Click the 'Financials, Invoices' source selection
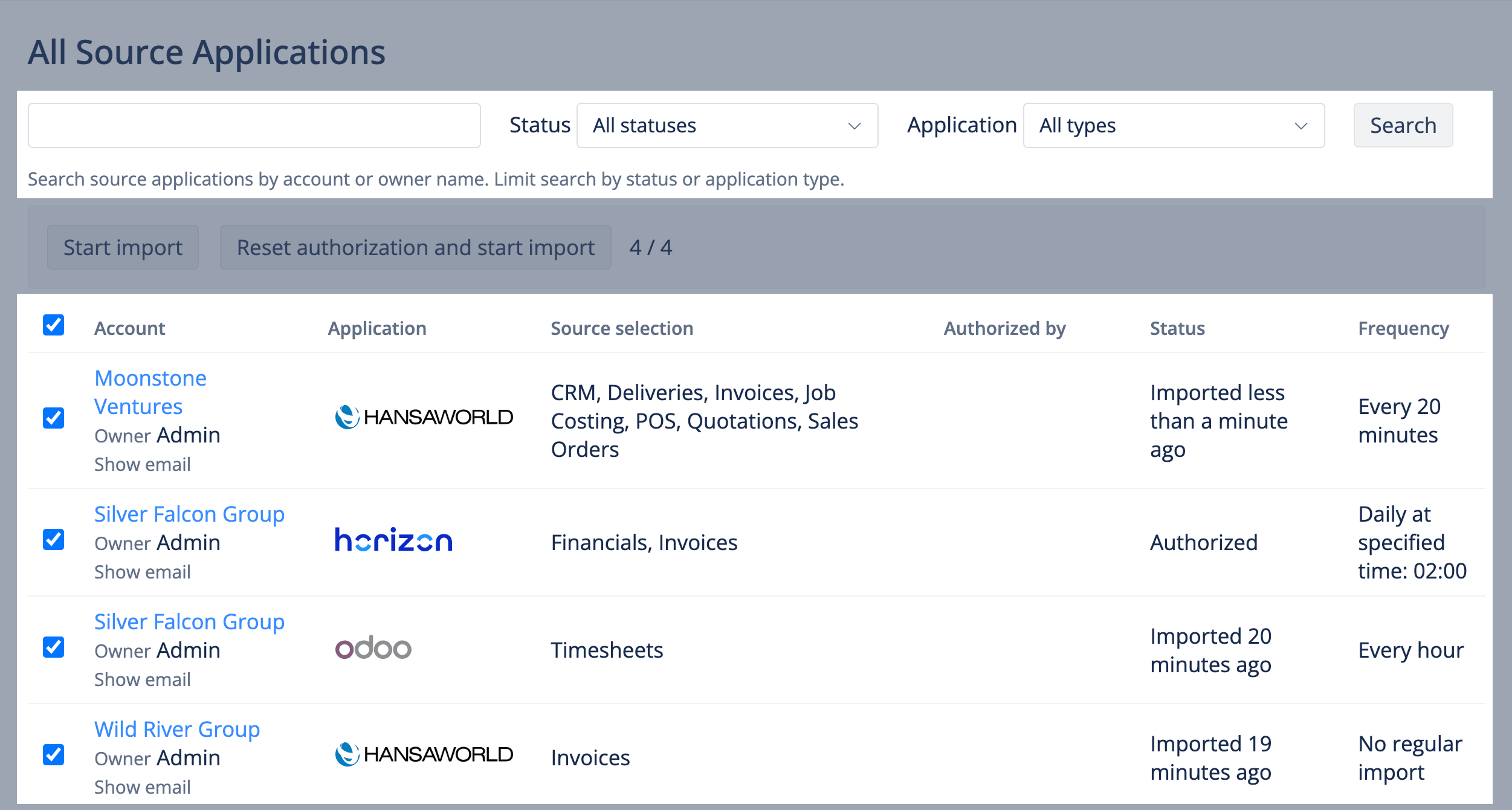 click(x=644, y=543)
